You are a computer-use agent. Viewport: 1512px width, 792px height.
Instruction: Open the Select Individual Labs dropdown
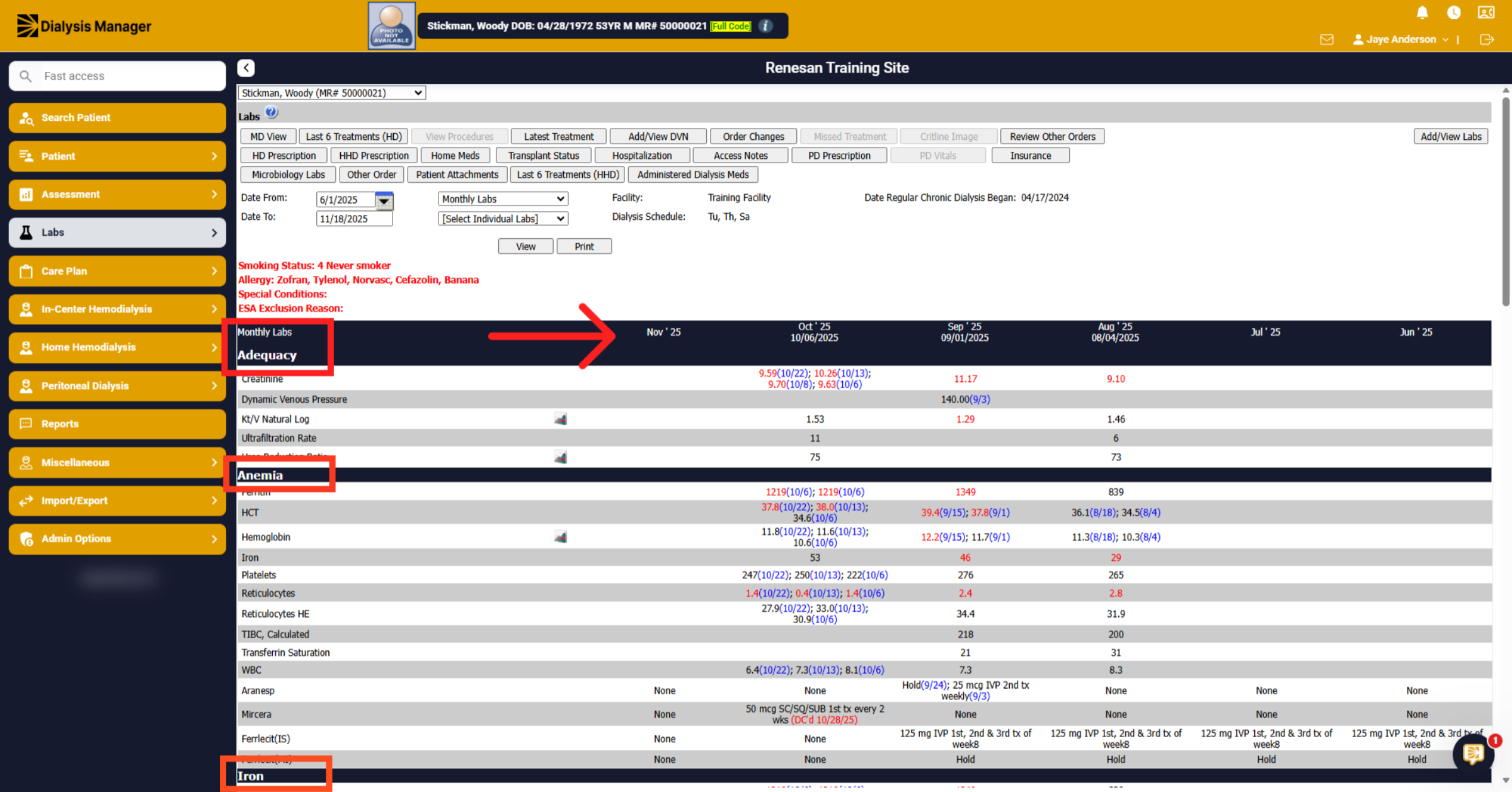point(503,219)
